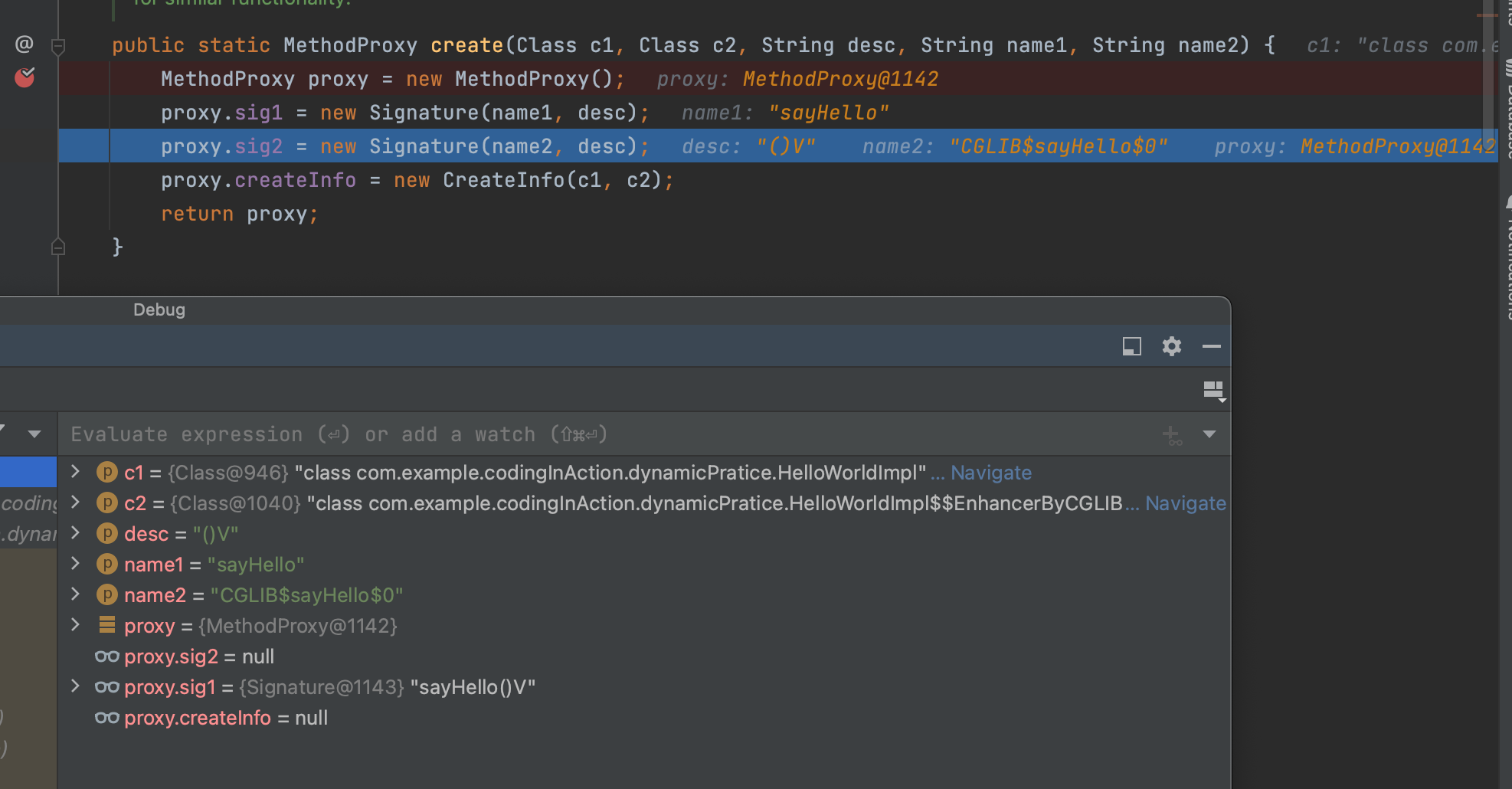The image size is (1512, 789).
Task: Hide the Debug tool window
Action: click(x=1211, y=346)
